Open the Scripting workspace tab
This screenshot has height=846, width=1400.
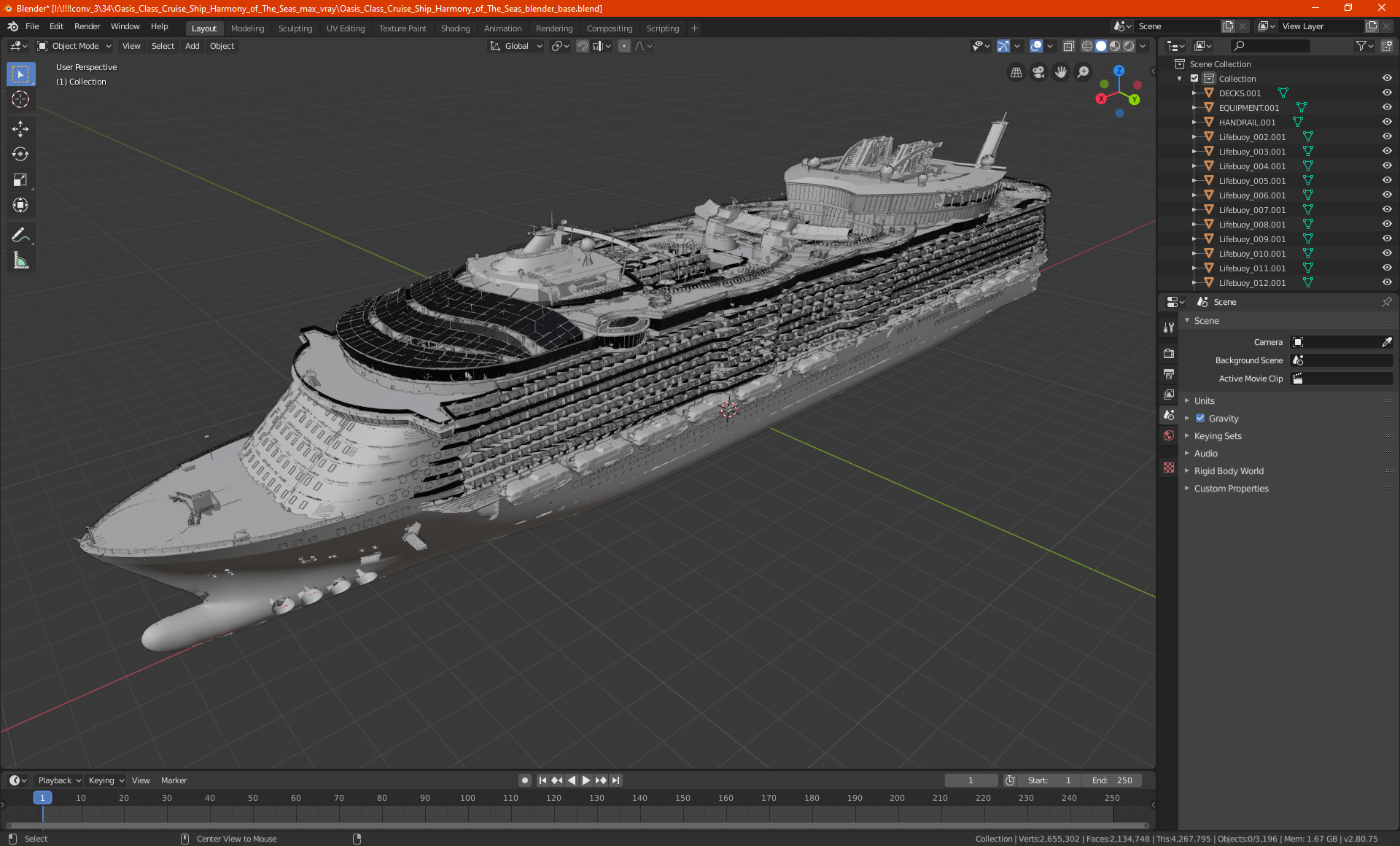(x=662, y=28)
